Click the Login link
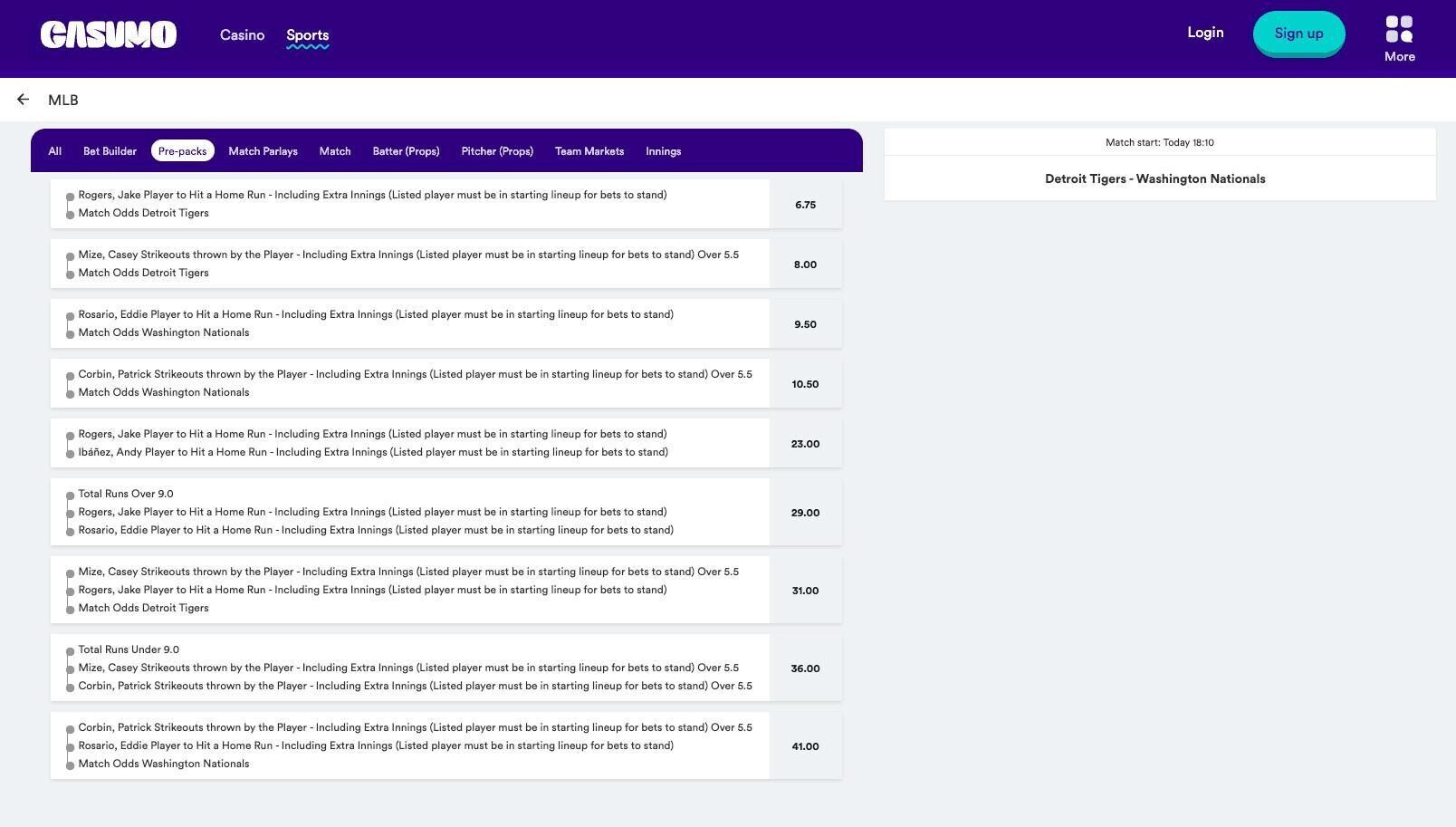This screenshot has width=1456, height=827. (x=1205, y=33)
